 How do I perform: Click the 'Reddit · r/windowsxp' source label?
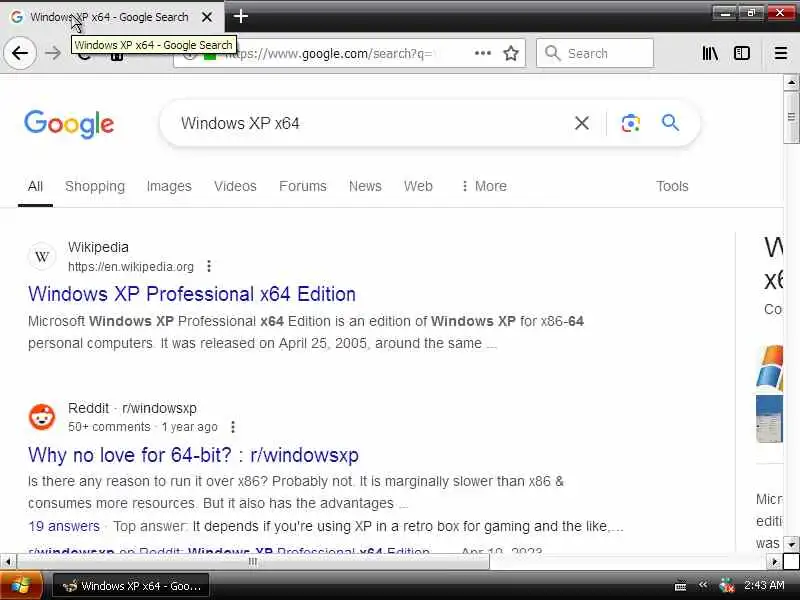click(132, 408)
